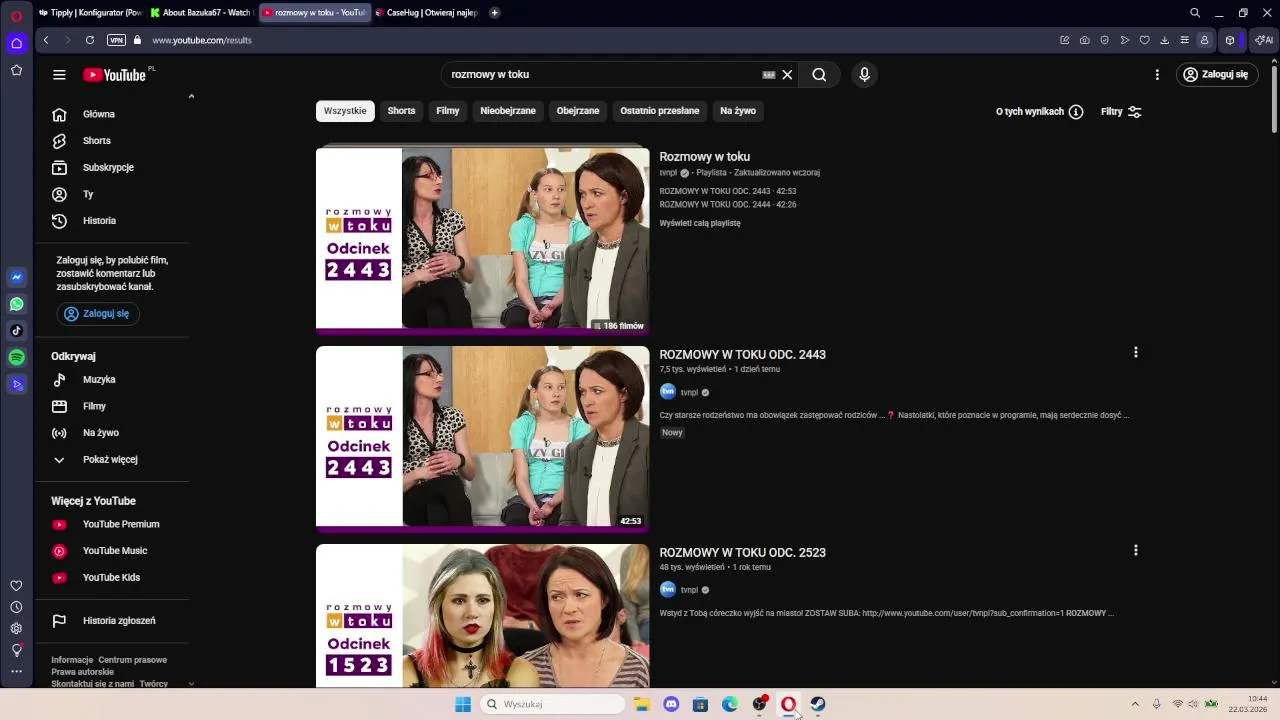1280x720 pixels.
Task: Open browser downloads icon
Action: (1164, 40)
